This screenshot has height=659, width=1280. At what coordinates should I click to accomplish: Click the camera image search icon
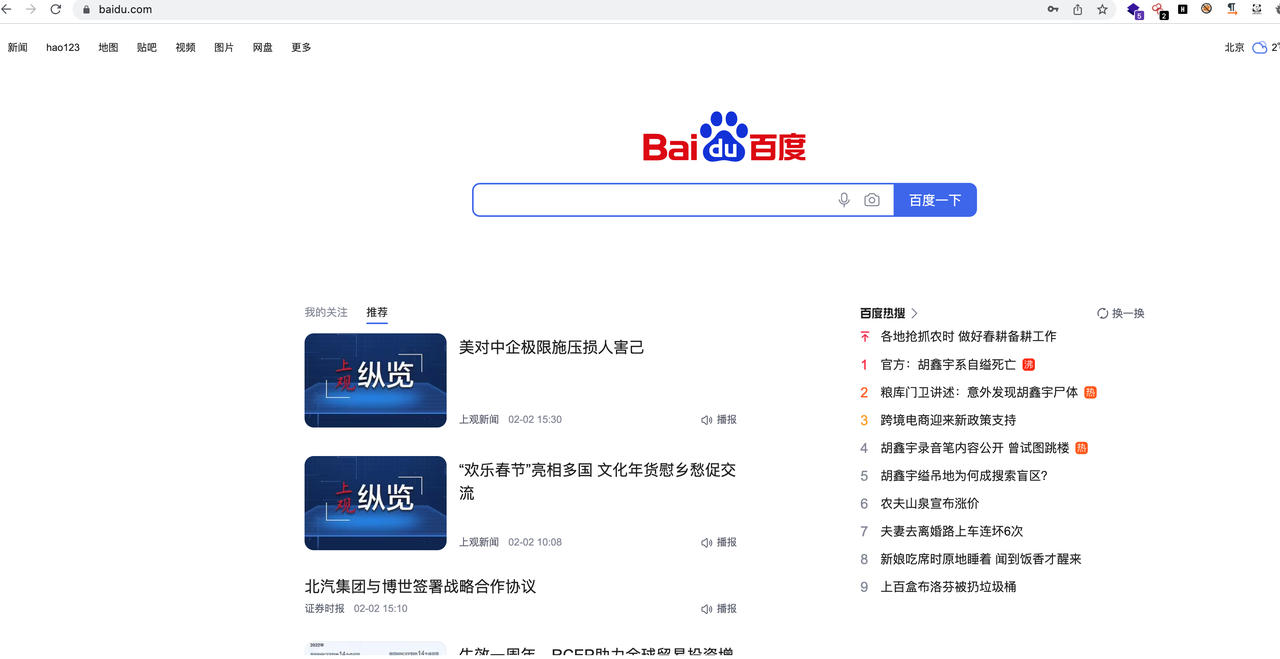coord(872,200)
